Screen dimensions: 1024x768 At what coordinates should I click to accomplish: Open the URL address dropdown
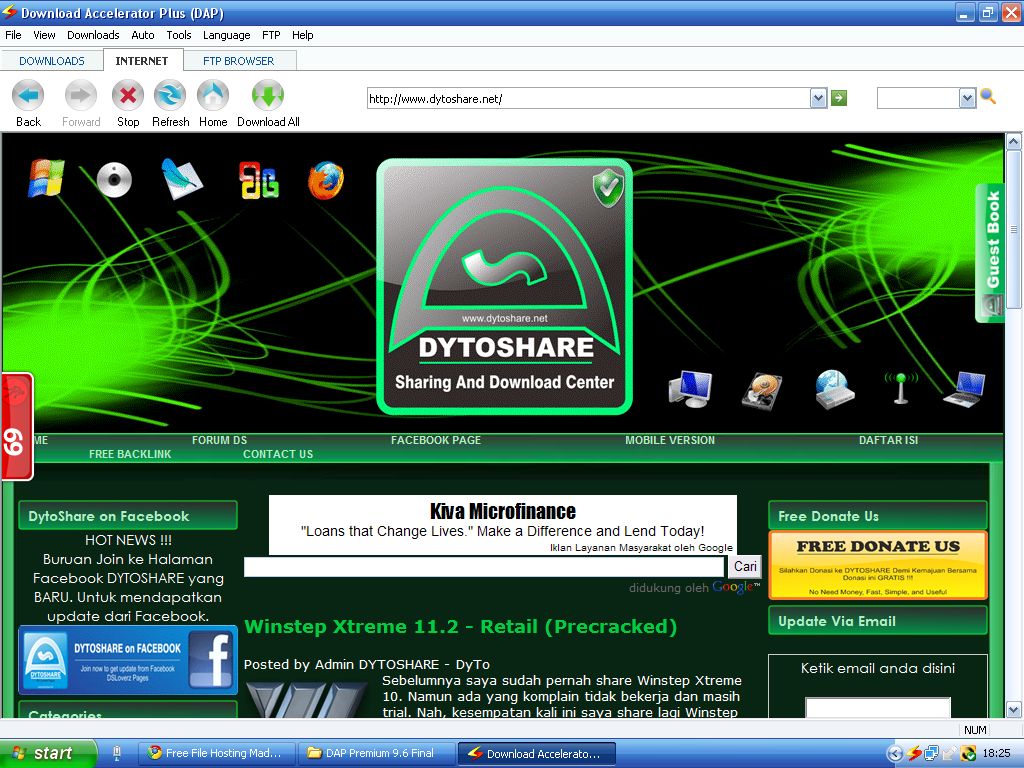pyautogui.click(x=818, y=99)
